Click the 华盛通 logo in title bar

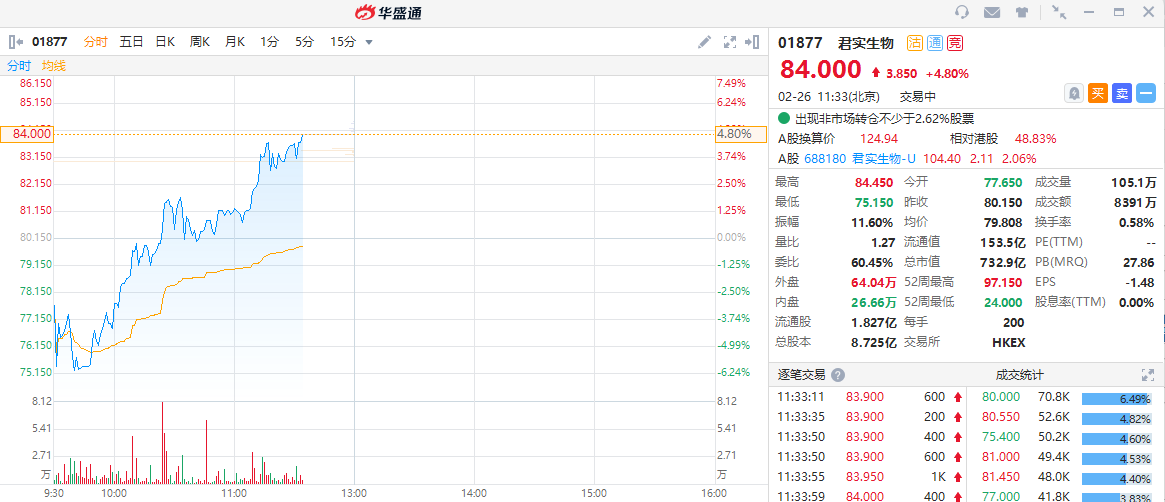pyautogui.click(x=388, y=13)
